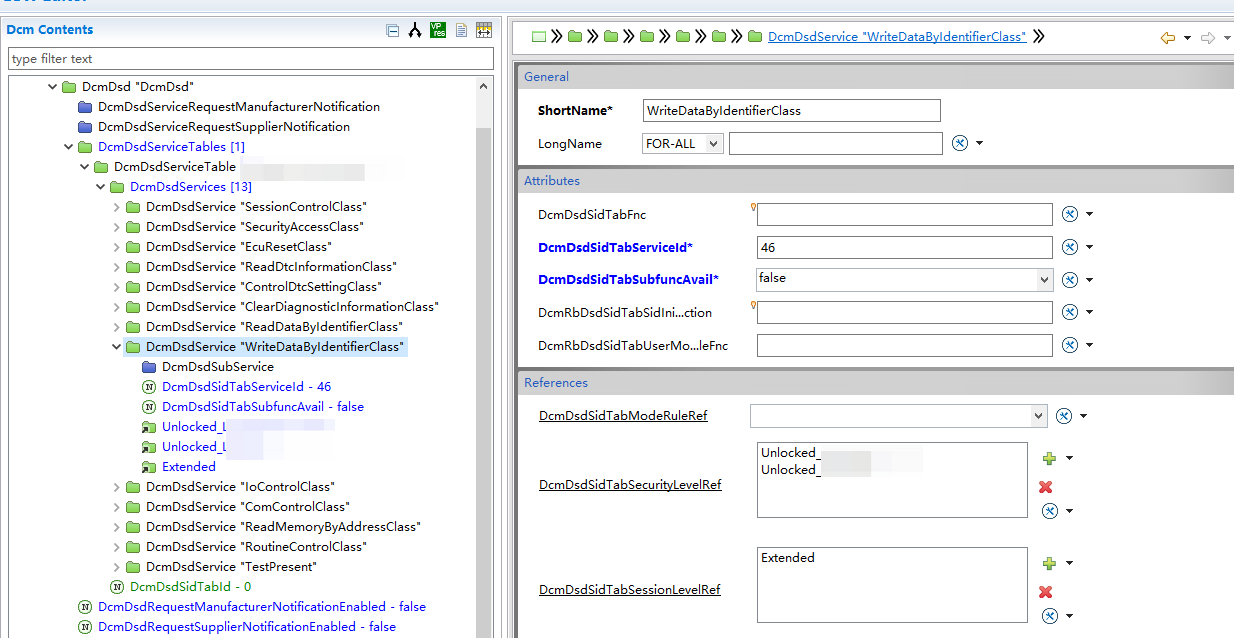Click the DcmDsdSidTabSecurityLevelRef label link
This screenshot has width=1234, height=638.
[x=629, y=484]
